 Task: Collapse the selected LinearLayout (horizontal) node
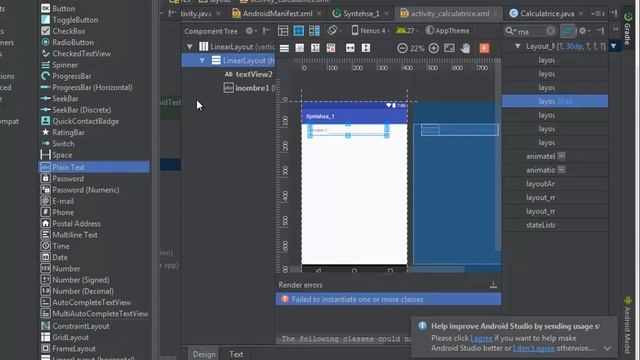coord(202,60)
